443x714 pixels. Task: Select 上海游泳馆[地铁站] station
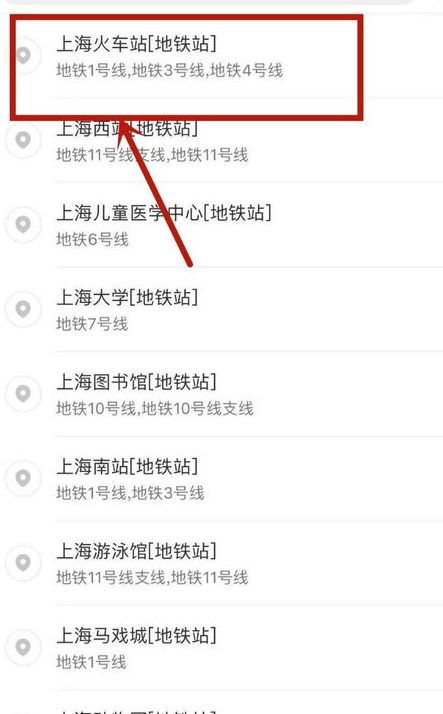coord(221,562)
